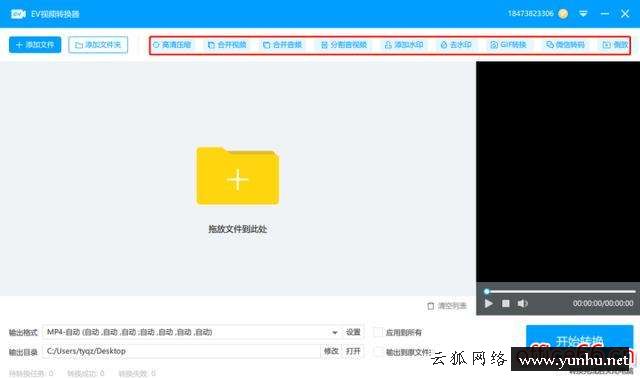Mute the preview volume speaker icon
This screenshot has width=640, height=378.
coord(522,304)
